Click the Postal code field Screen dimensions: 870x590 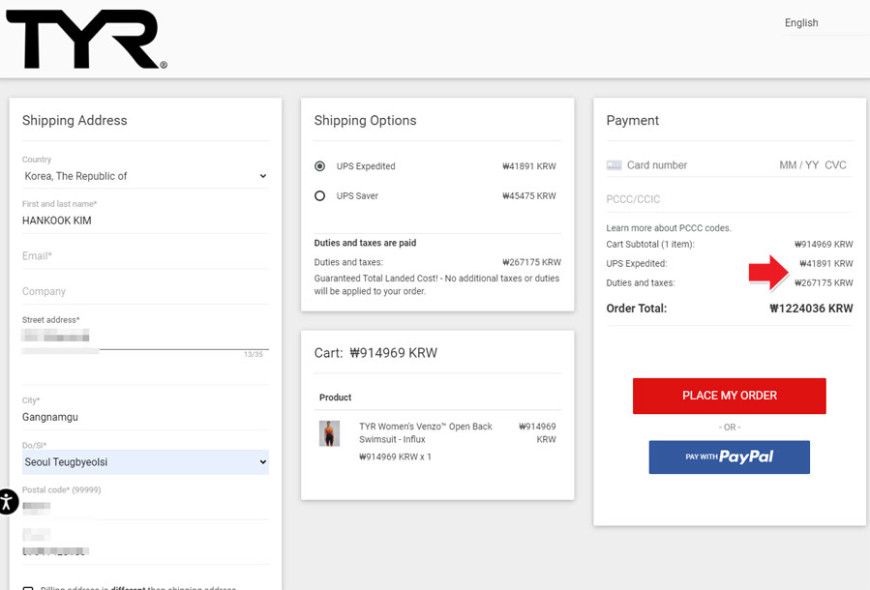[x=145, y=506]
